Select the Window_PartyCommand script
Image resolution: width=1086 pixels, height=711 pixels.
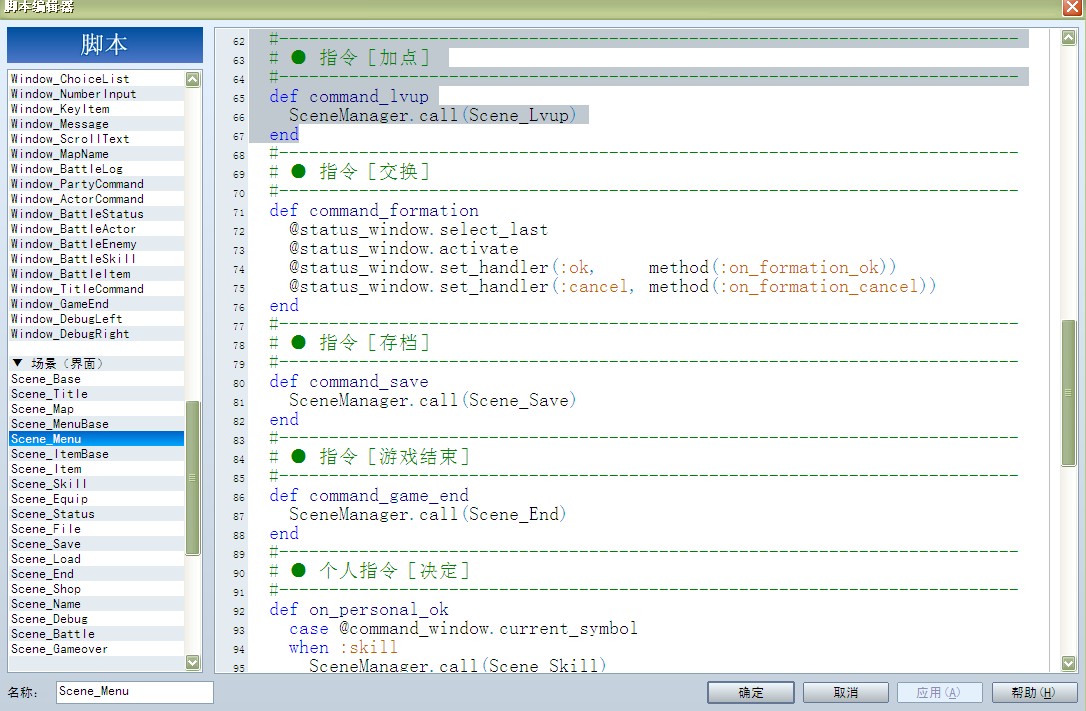click(96, 184)
